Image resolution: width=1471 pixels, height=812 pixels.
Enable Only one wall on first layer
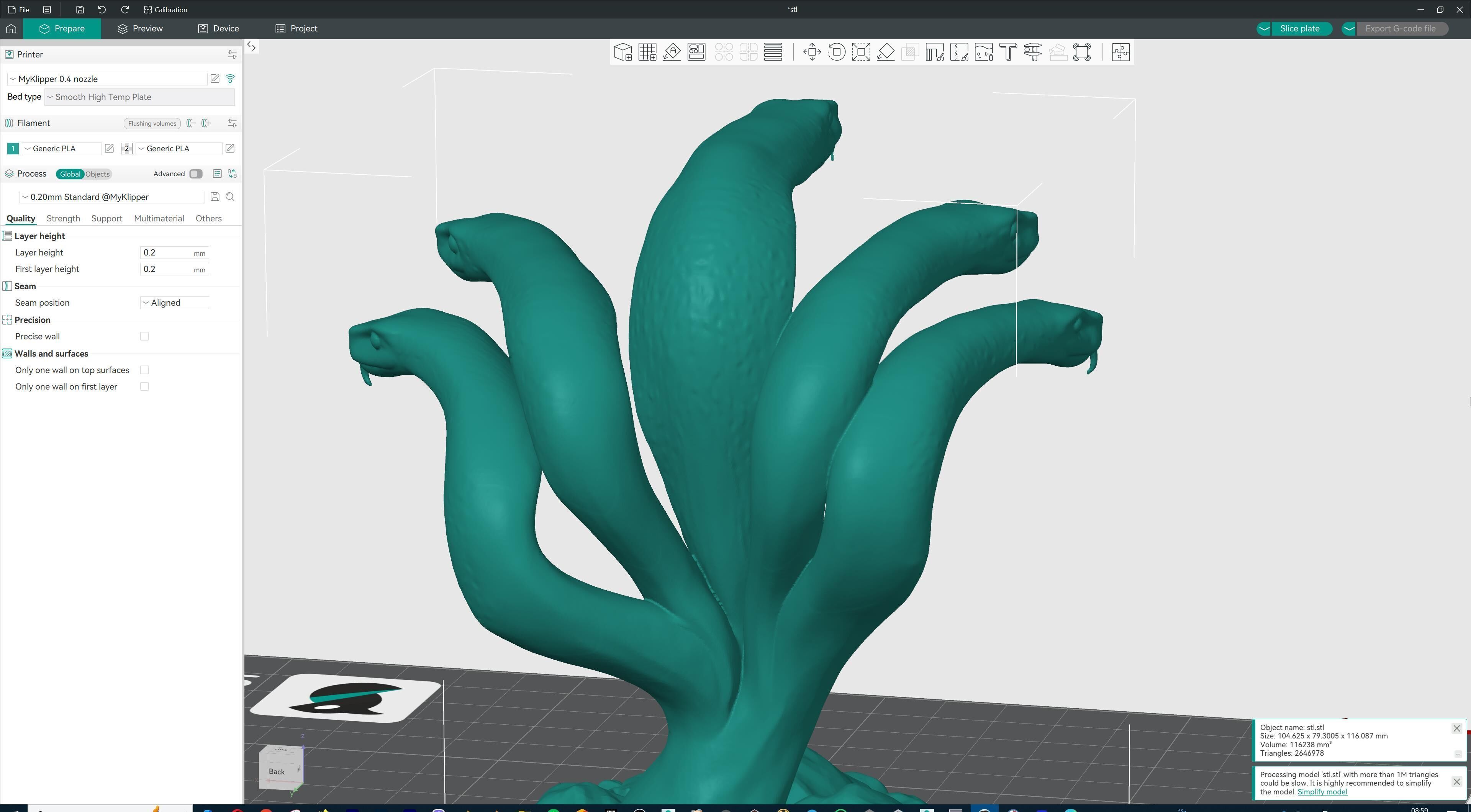144,386
